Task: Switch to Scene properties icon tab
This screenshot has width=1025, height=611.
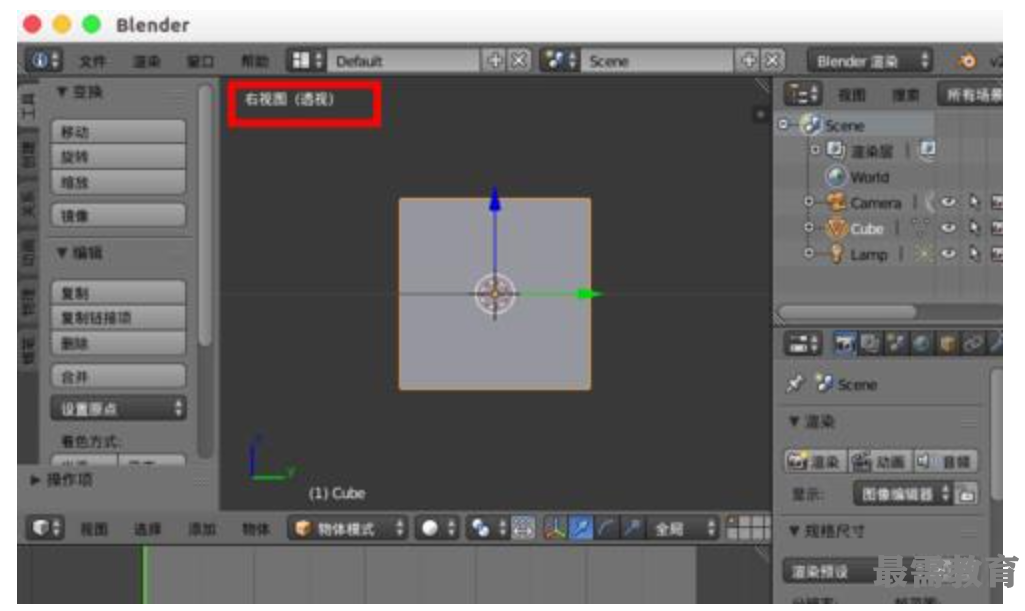Action: click(895, 343)
